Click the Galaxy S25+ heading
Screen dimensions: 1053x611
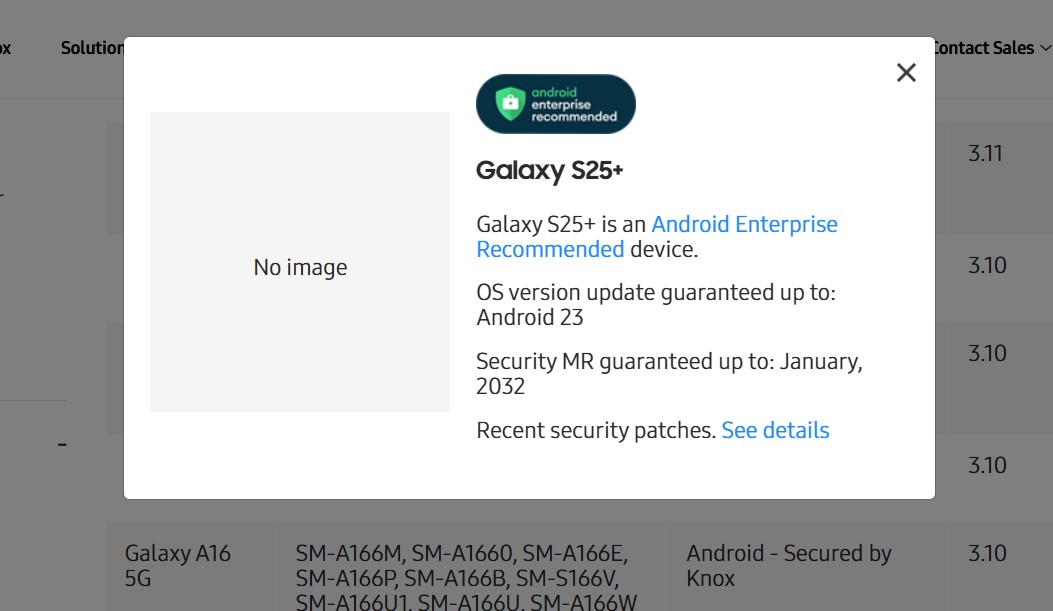(x=553, y=171)
